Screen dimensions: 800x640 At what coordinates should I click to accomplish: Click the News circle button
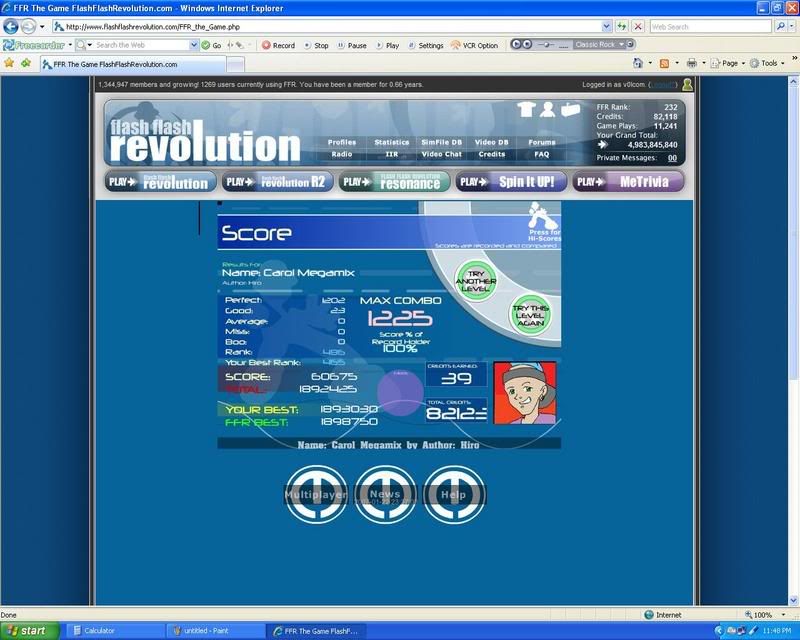[x=385, y=494]
